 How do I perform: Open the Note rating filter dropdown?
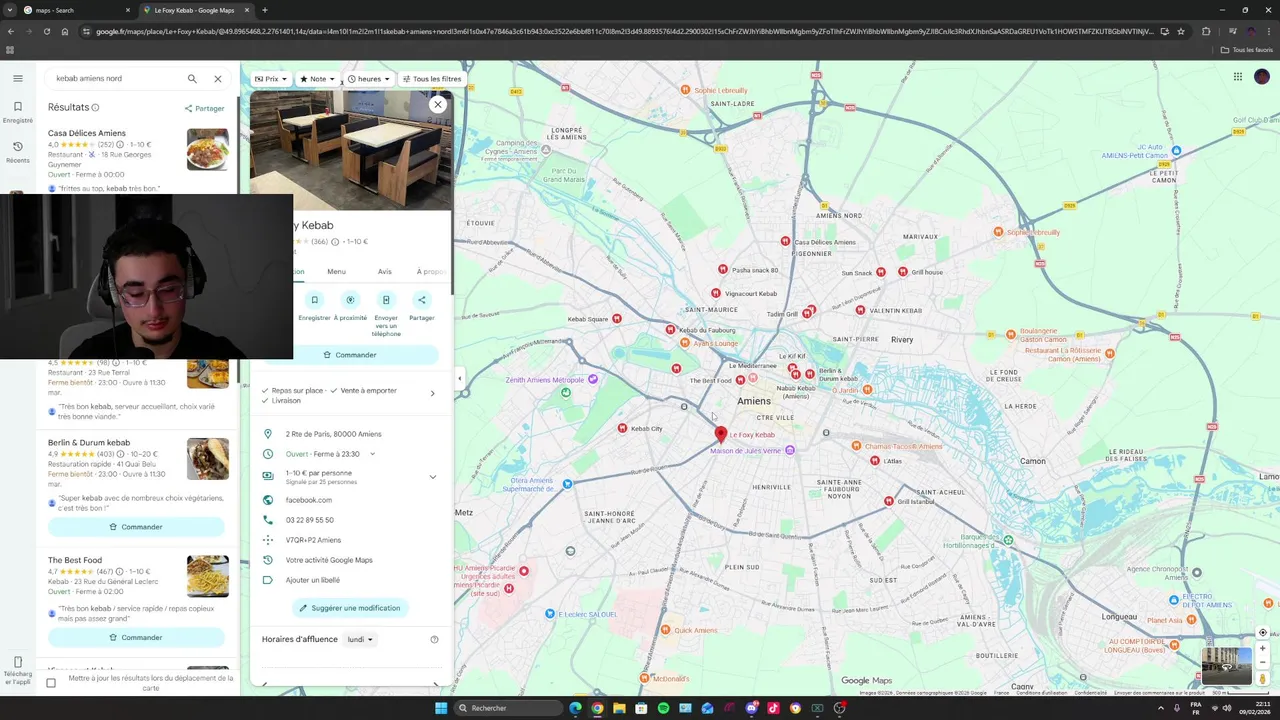pos(318,79)
